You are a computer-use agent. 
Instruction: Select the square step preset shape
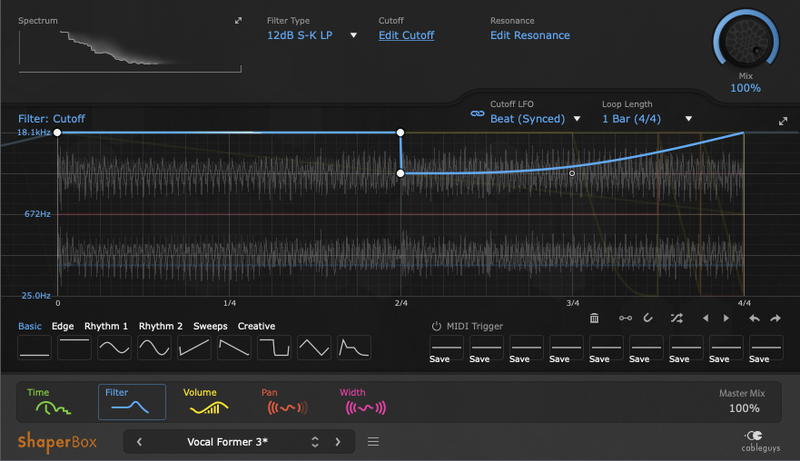tap(274, 348)
